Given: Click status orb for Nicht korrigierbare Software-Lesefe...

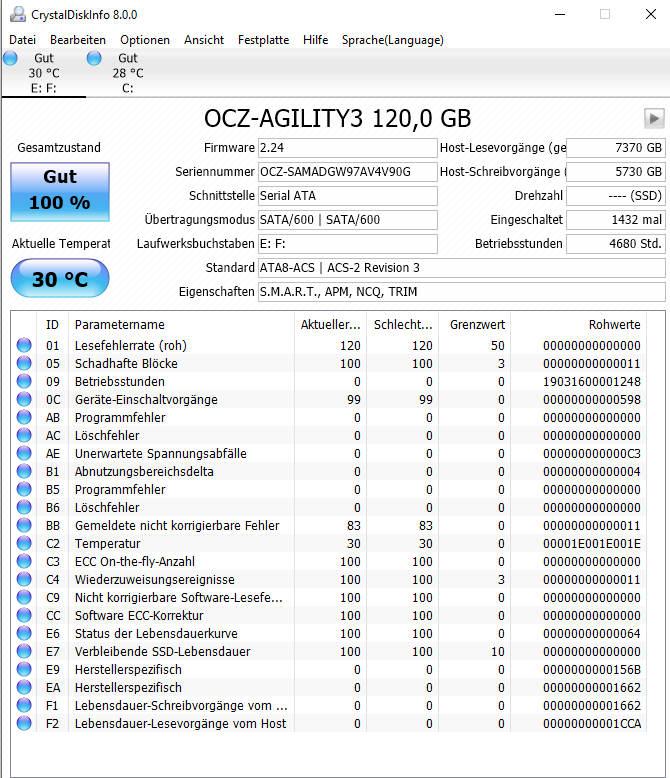Looking at the screenshot, I should tap(24, 597).
